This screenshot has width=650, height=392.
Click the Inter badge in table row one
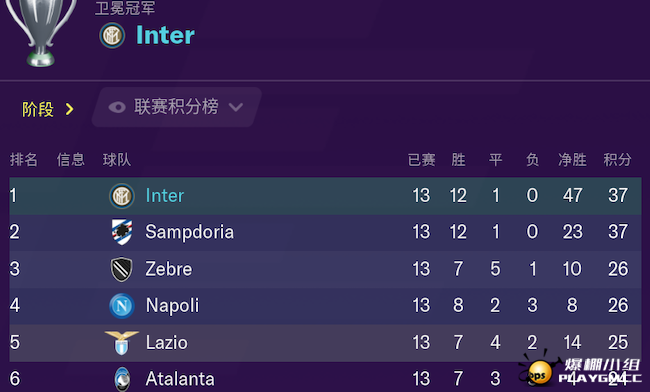[x=121, y=196]
